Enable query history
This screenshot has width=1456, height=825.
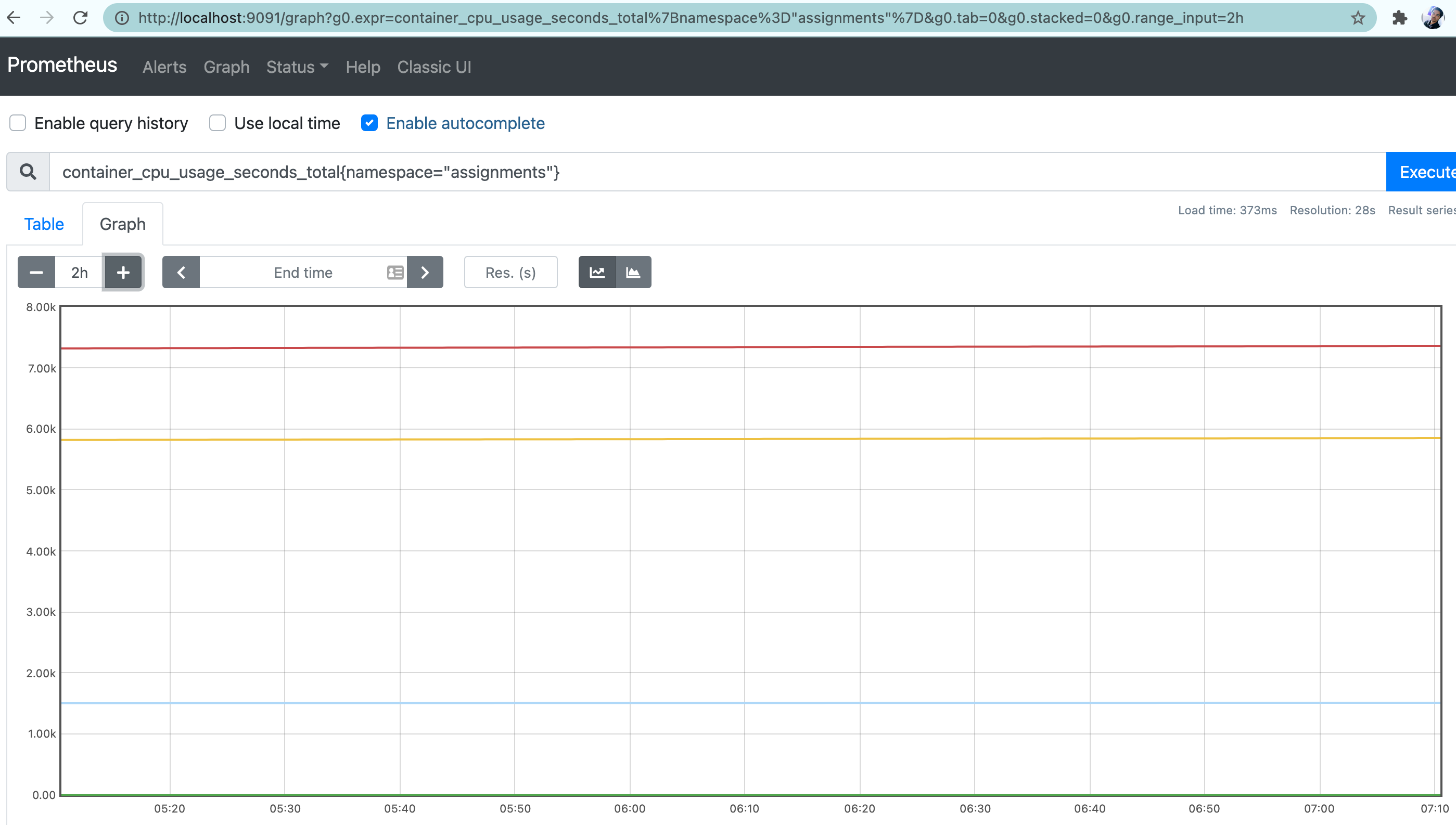tap(18, 123)
